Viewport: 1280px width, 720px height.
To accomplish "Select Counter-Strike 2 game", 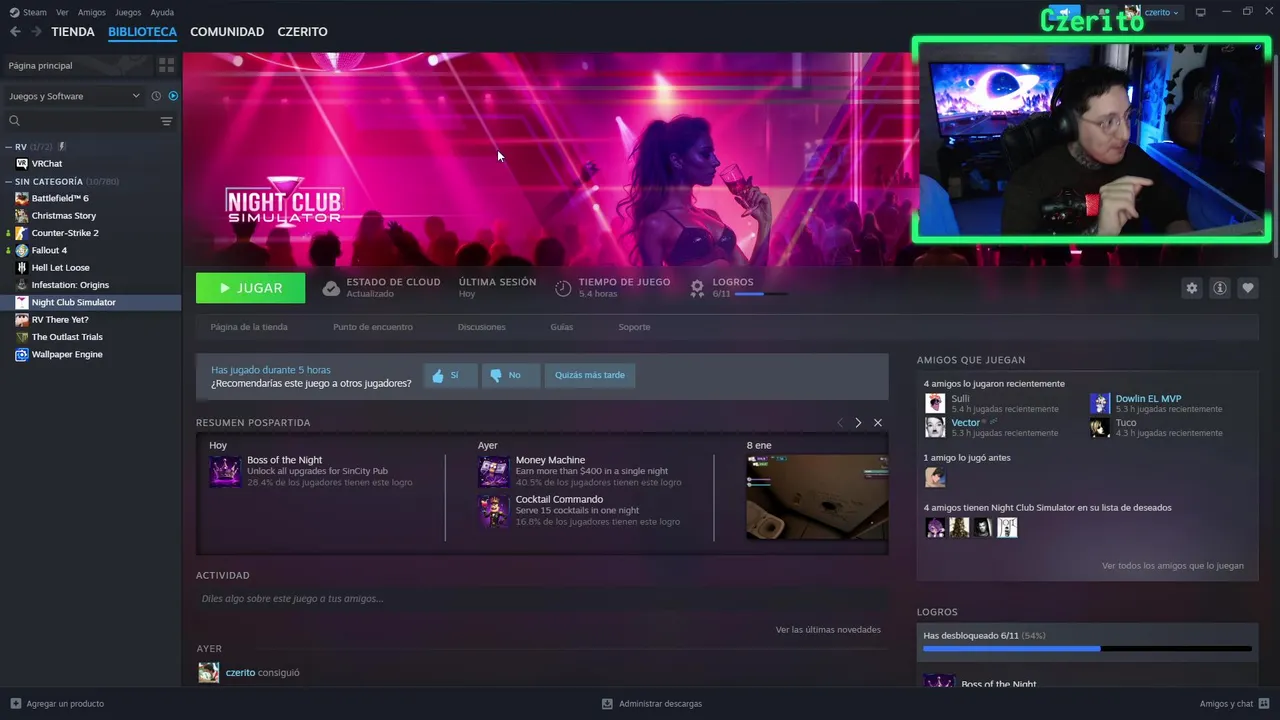I will tap(65, 233).
